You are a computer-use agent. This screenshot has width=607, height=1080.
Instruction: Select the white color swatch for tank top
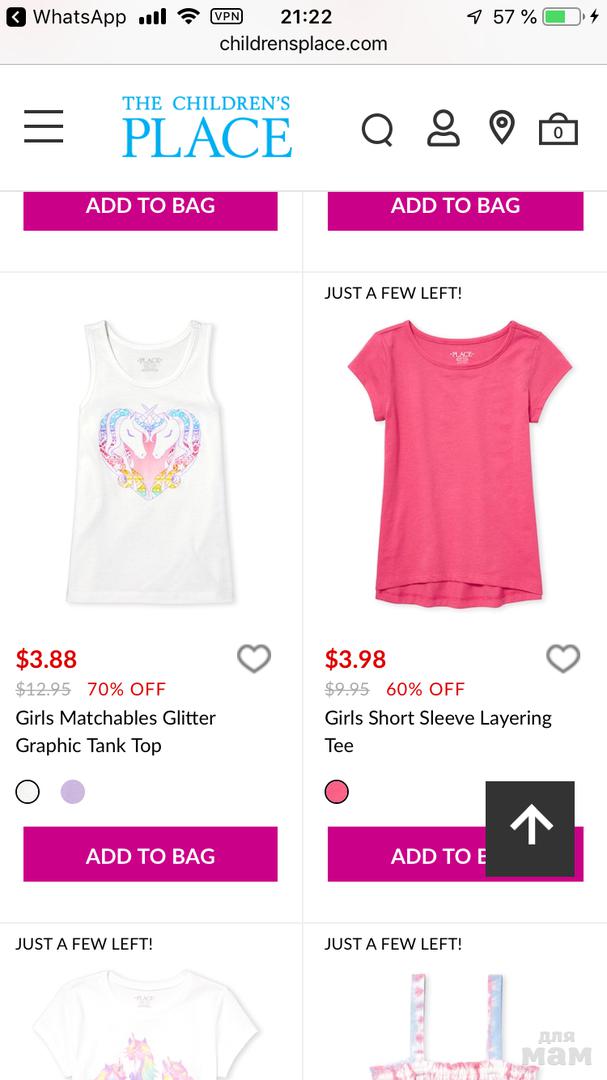coord(28,792)
